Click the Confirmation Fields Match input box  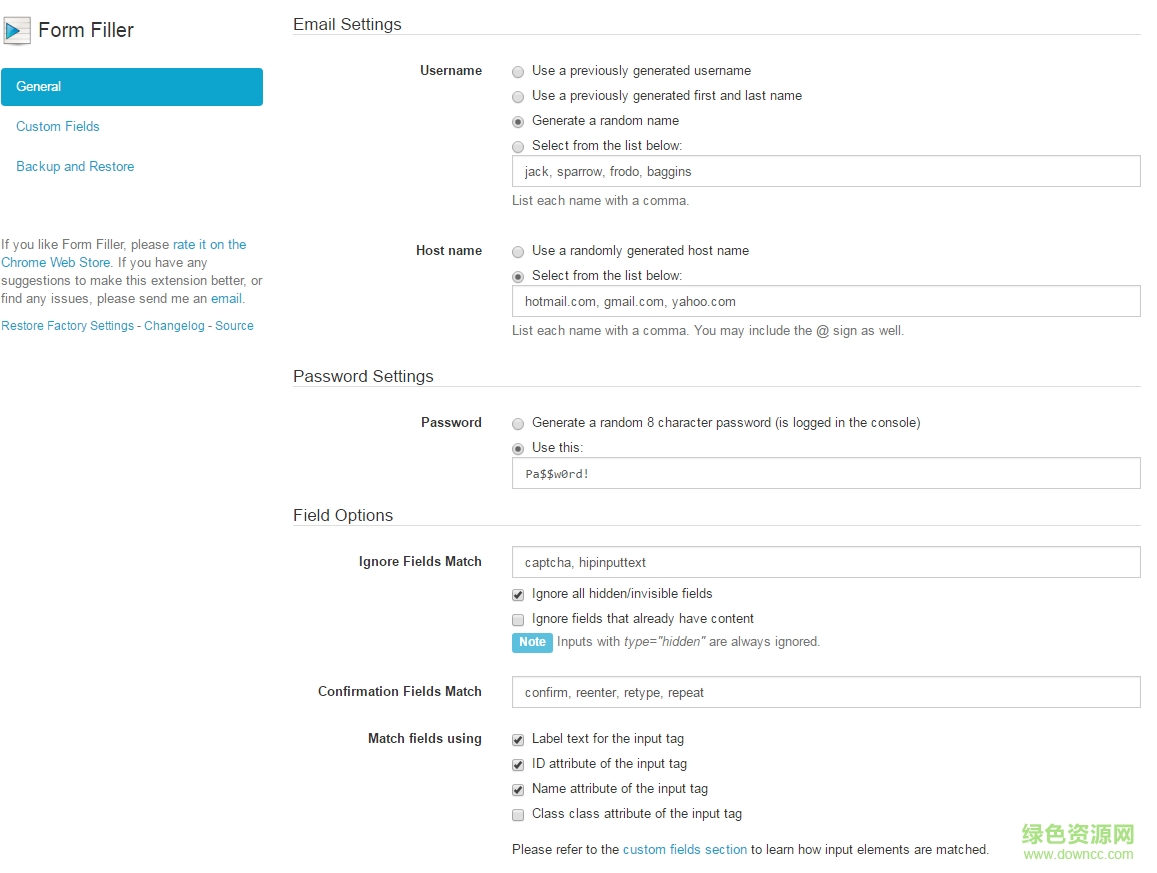coord(825,691)
